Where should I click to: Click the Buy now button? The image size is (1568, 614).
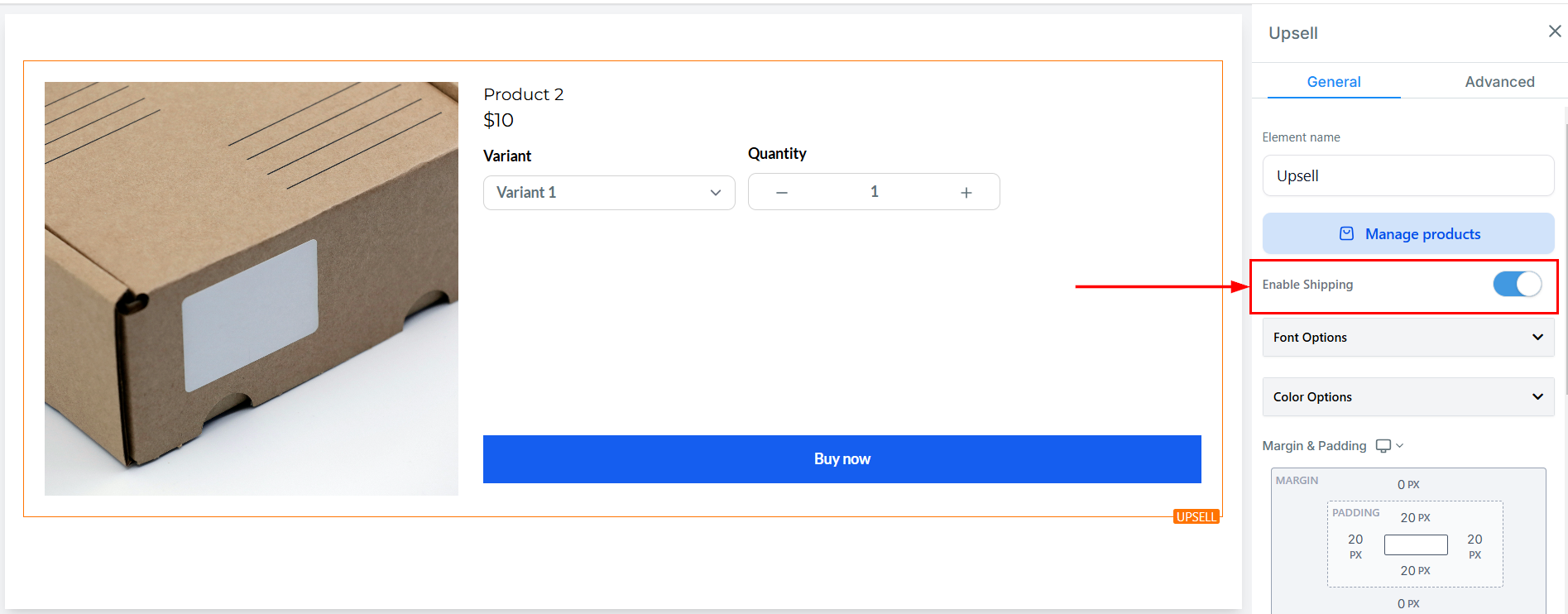click(x=842, y=459)
